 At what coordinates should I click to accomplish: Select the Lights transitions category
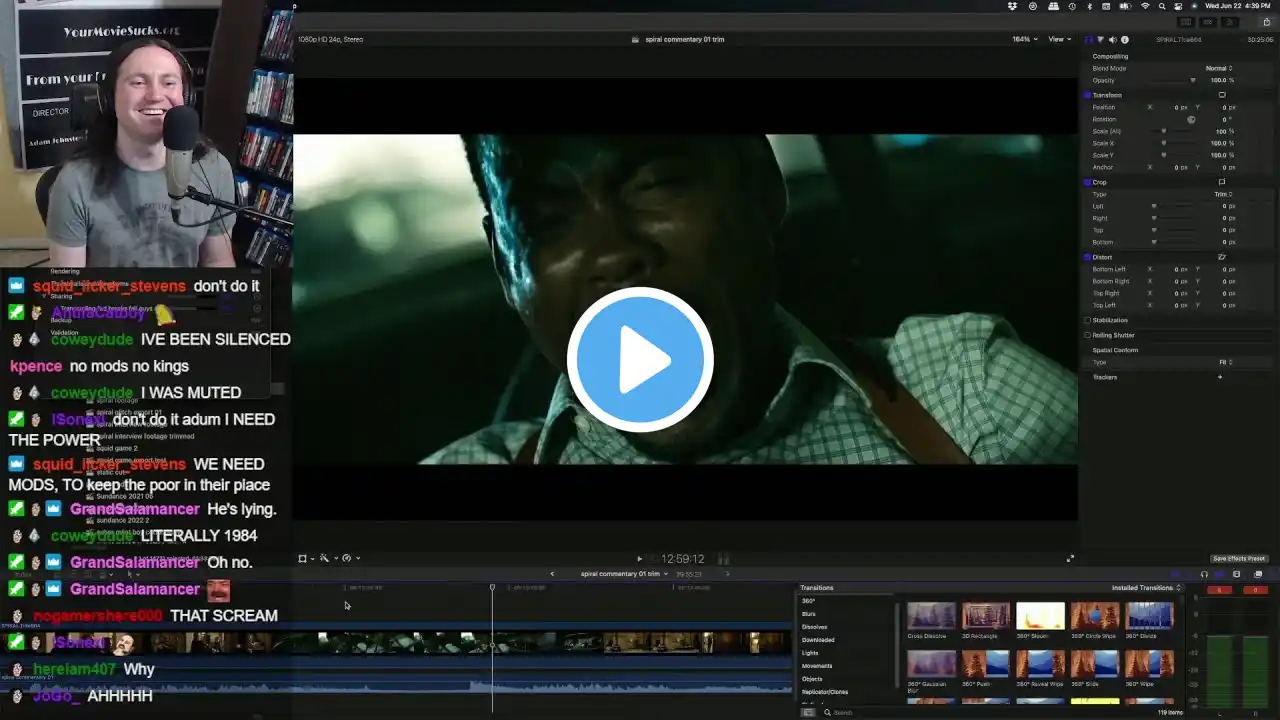click(x=810, y=653)
